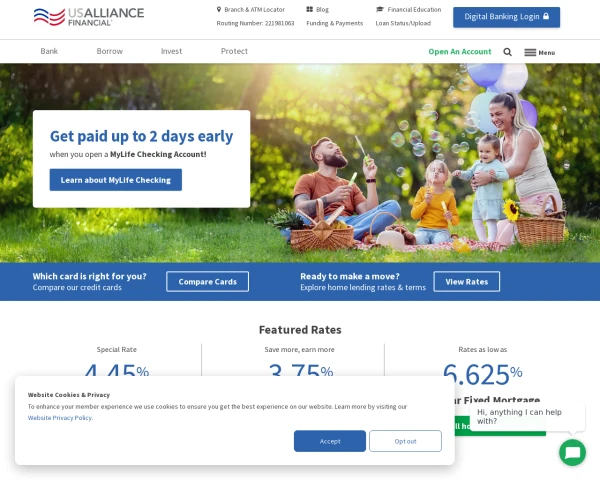Image resolution: width=600 pixels, height=480 pixels.
Task: Open the green chat bubble widget
Action: point(572,452)
